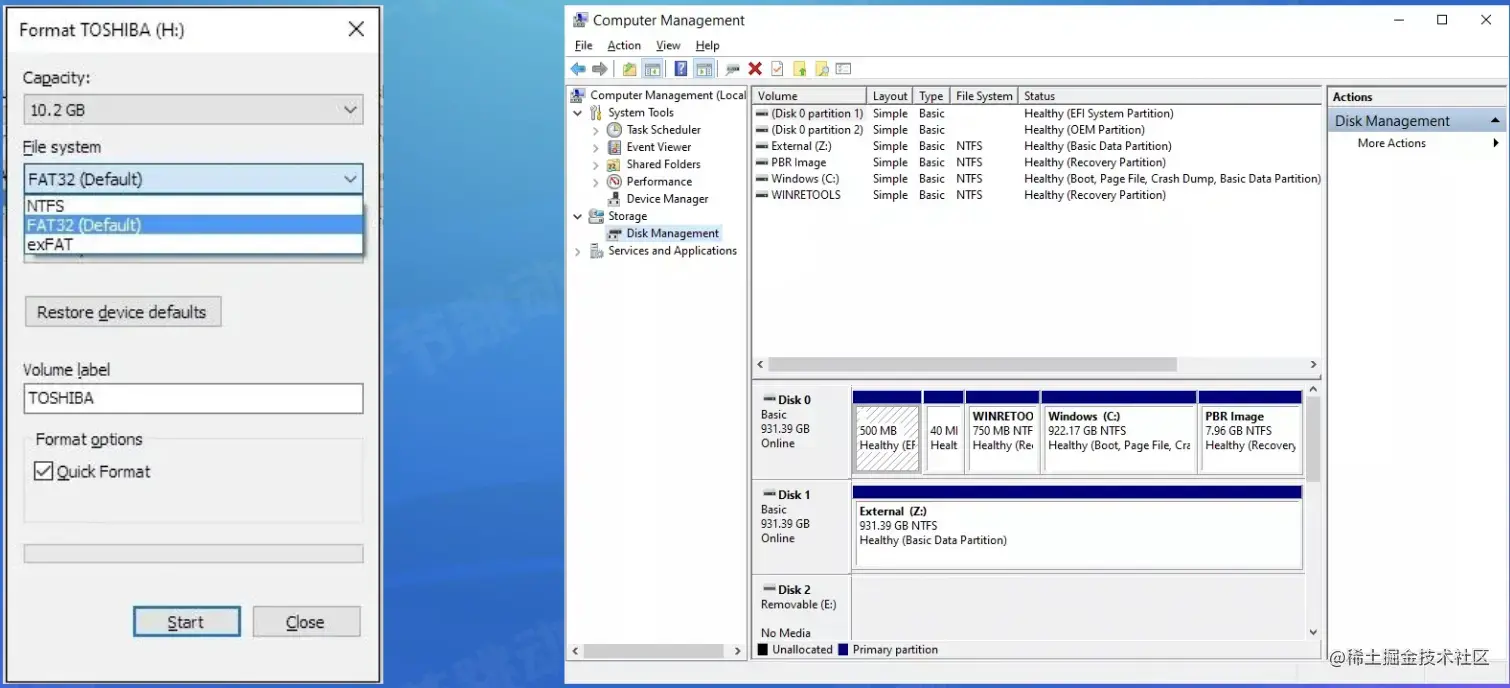1510x688 pixels.
Task: Toggle Show/Hide Console Tree toolbar icon
Action: (x=652, y=69)
